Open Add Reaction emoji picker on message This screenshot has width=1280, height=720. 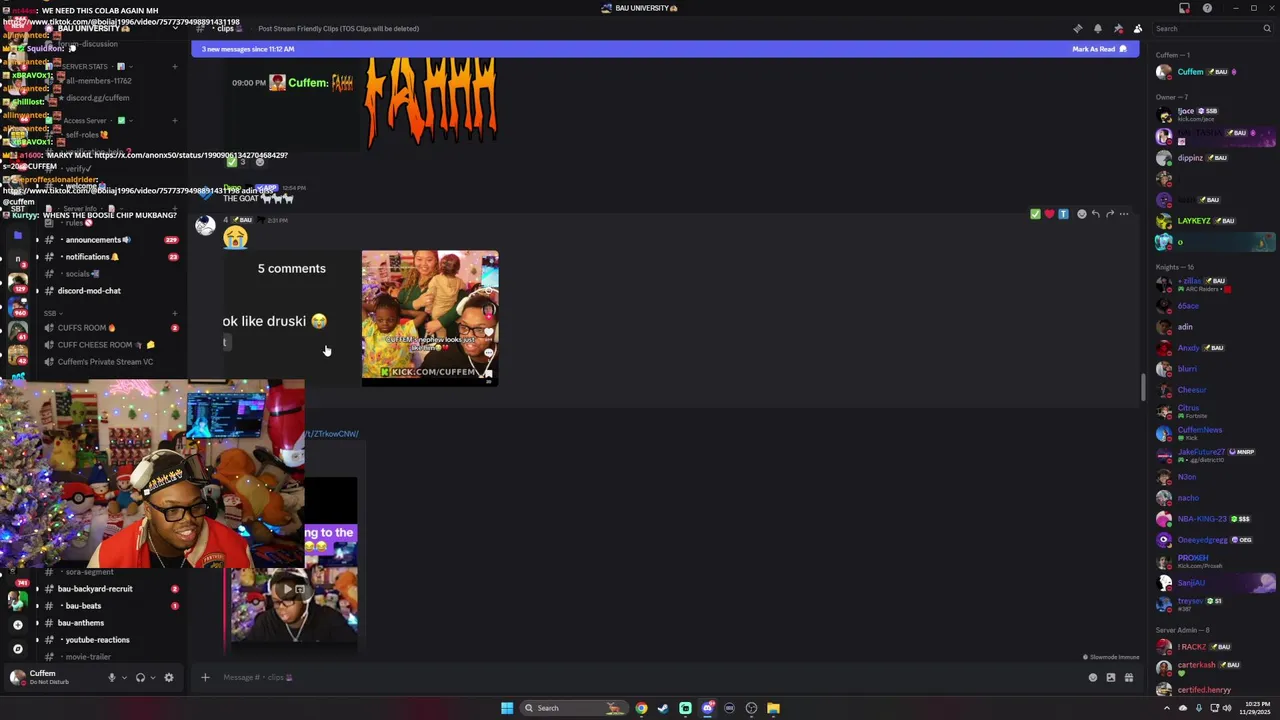click(x=1082, y=214)
